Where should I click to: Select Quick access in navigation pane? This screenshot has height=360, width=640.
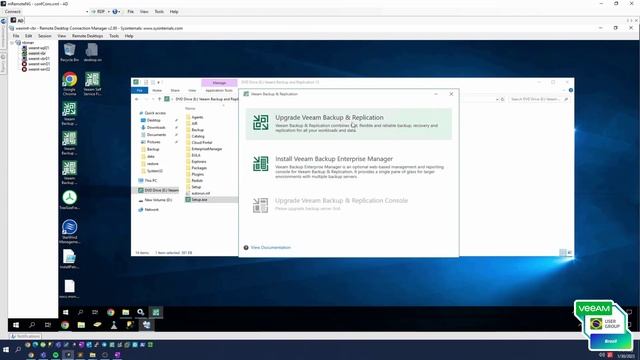(x=154, y=113)
